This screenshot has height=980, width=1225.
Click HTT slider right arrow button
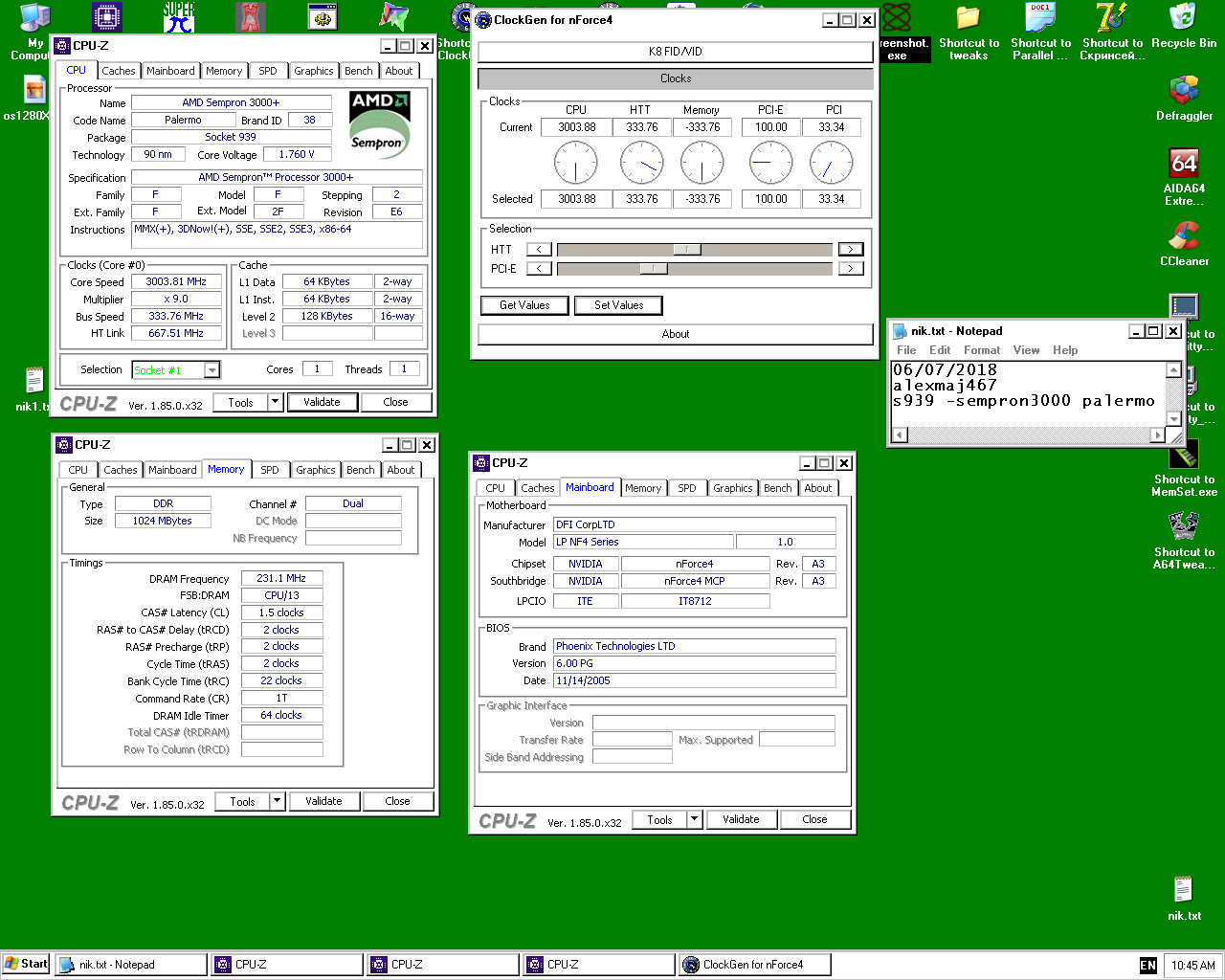(x=851, y=250)
